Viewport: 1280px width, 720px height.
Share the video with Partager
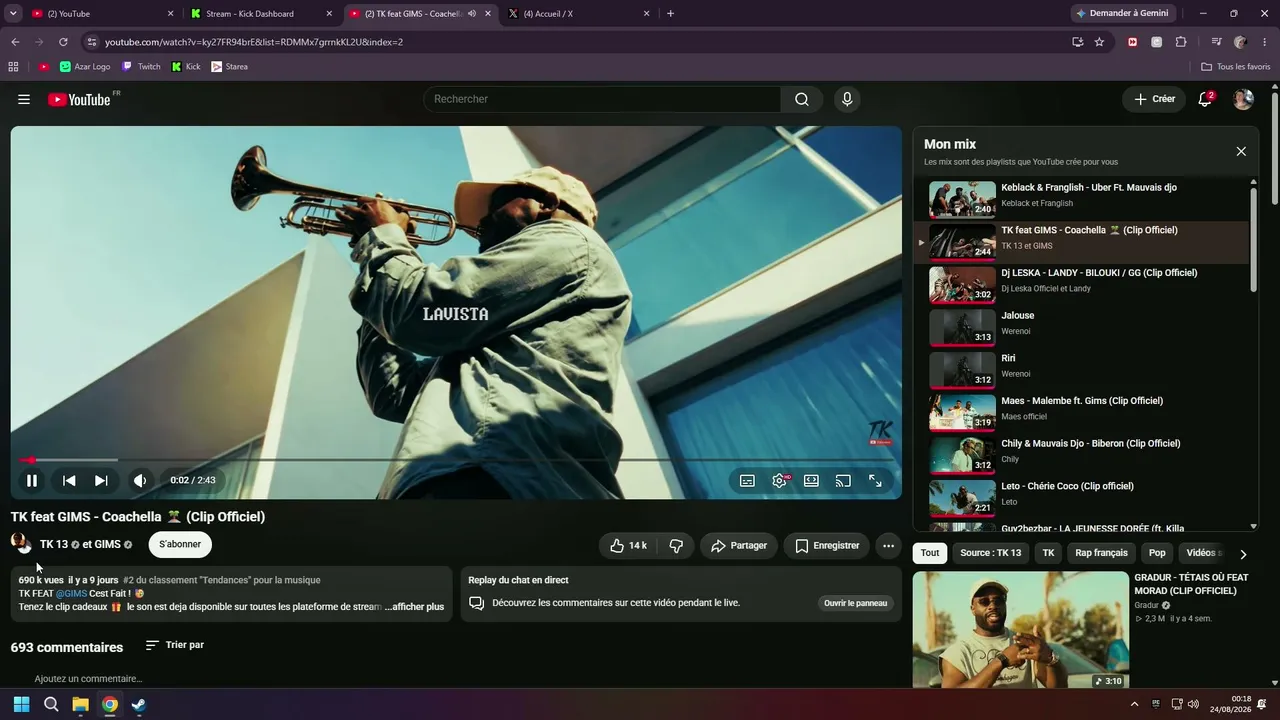tap(739, 546)
